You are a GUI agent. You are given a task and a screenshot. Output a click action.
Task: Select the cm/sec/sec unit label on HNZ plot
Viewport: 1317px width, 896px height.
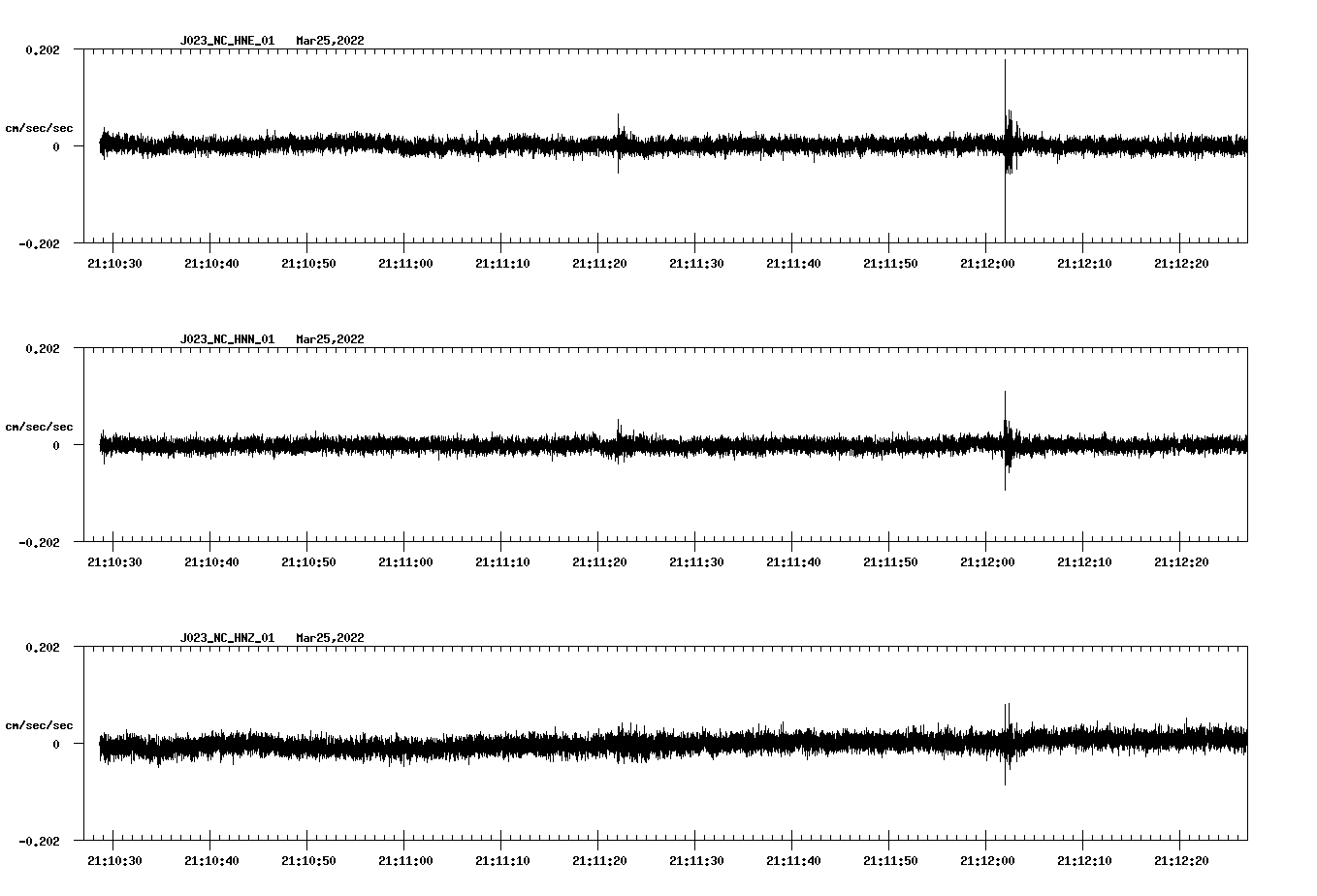tap(40, 725)
